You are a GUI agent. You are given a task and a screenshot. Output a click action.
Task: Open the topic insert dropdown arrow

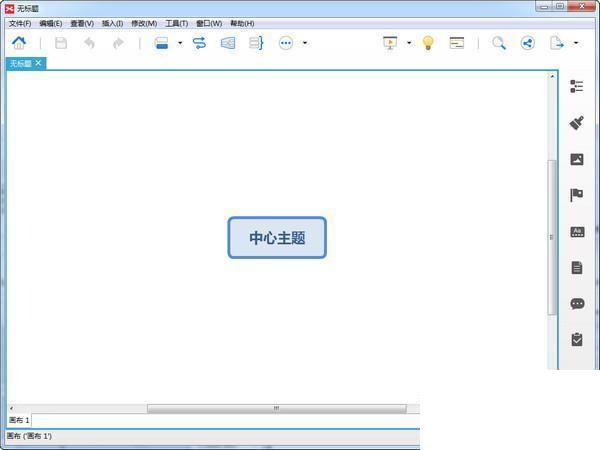[180, 43]
